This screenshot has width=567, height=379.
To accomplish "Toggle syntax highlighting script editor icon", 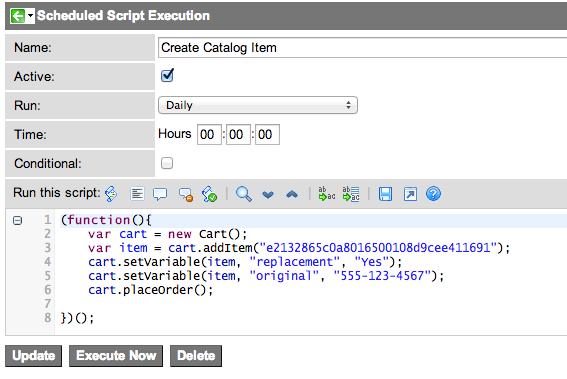I will 111,194.
